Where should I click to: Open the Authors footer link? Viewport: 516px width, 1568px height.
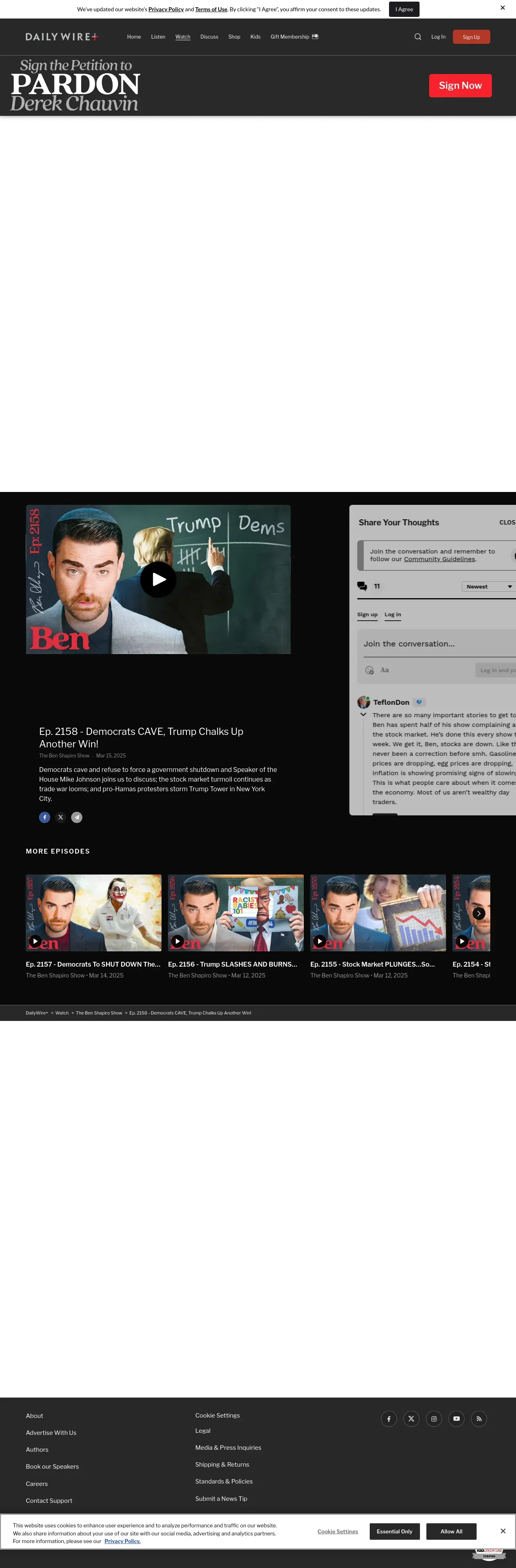(x=37, y=1450)
